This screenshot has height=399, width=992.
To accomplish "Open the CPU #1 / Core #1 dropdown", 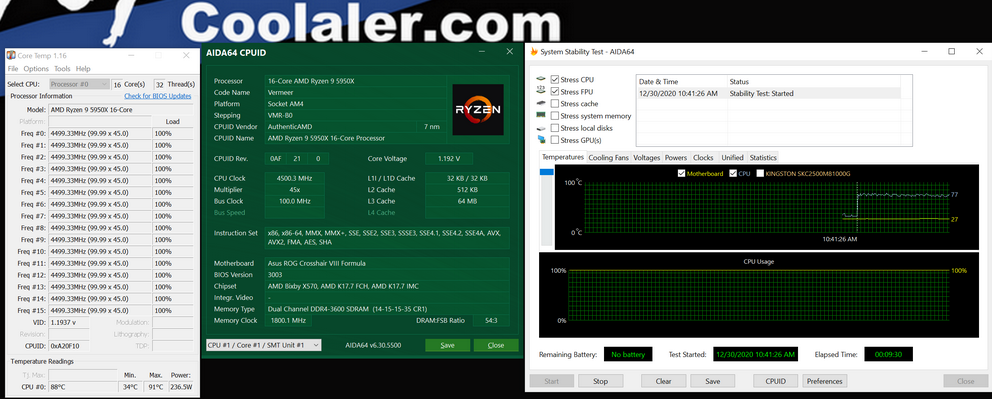I will (x=264, y=345).
